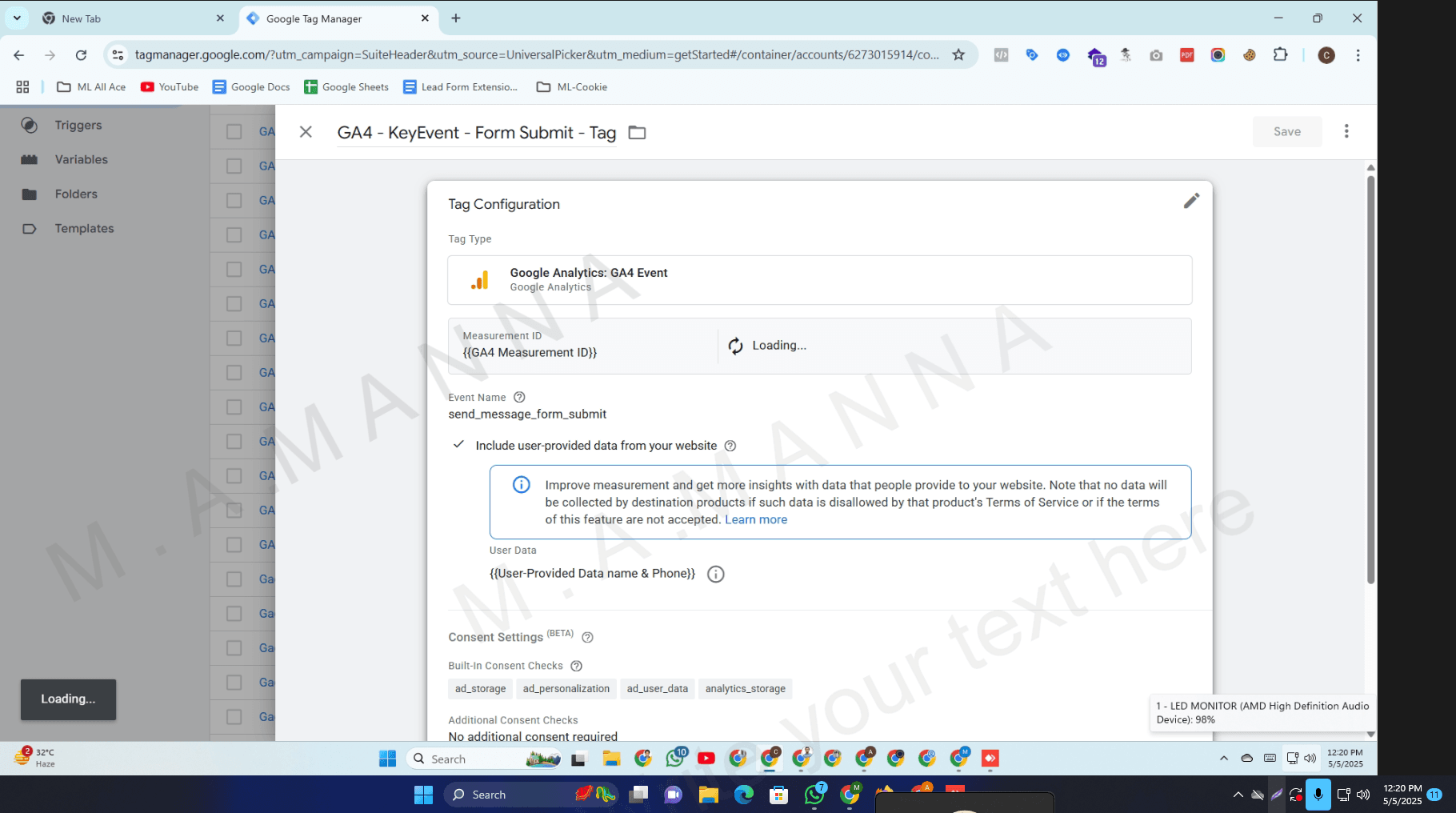Click the pencil edit icon in Tag Configuration
Image resolution: width=1456 pixels, height=813 pixels.
click(x=1191, y=201)
